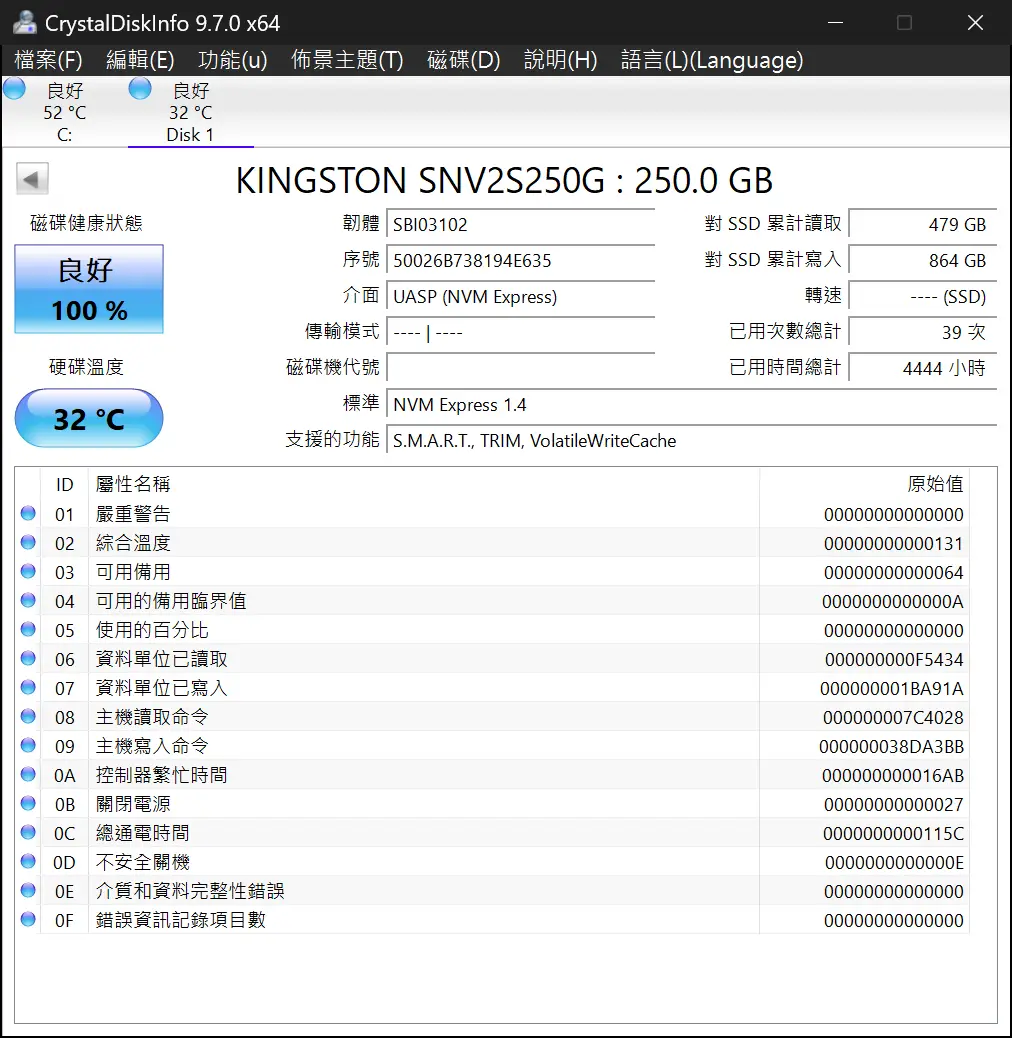Click the transfer mode field ---- | ----
This screenshot has height=1038, width=1012.
pyautogui.click(x=521, y=332)
